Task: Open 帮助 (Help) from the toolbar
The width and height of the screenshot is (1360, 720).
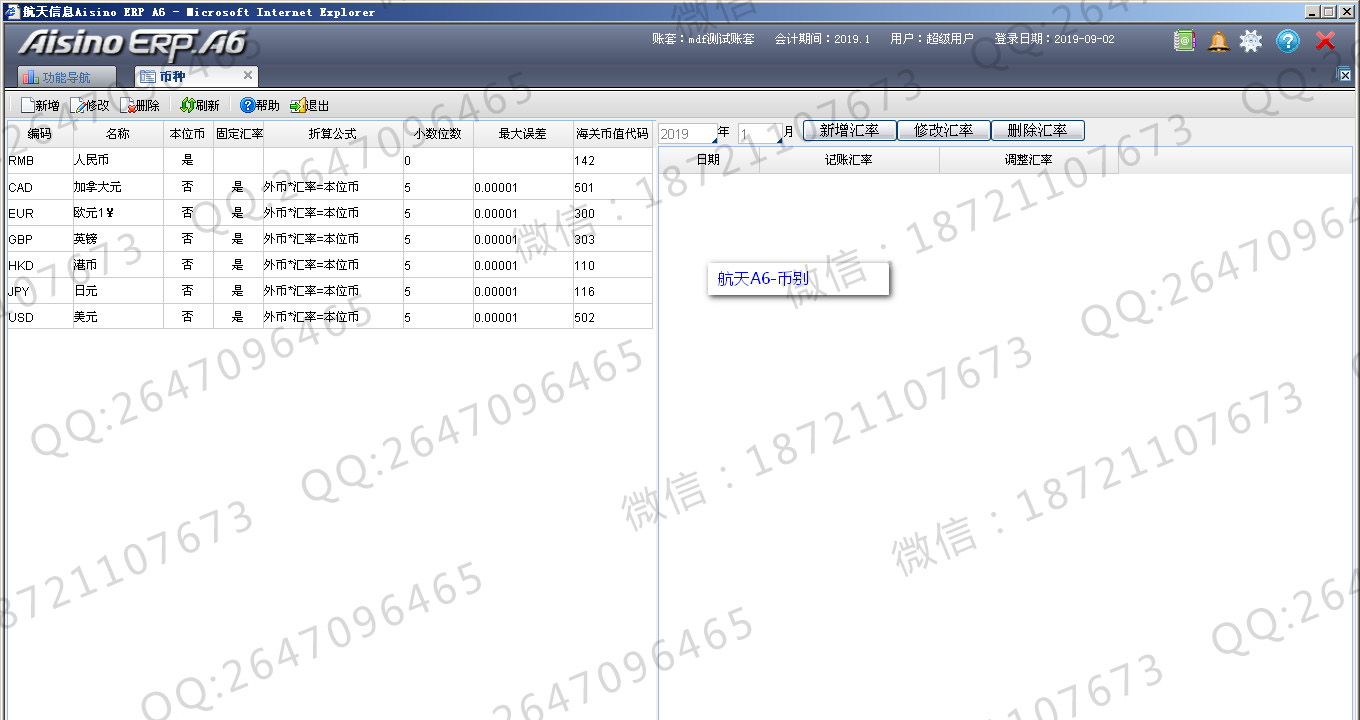Action: click(248, 105)
